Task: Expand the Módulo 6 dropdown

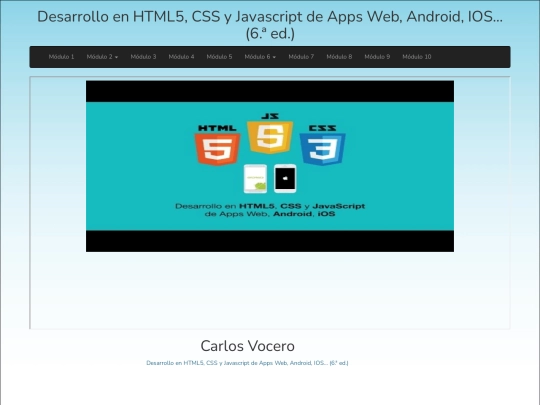Action: click(260, 57)
